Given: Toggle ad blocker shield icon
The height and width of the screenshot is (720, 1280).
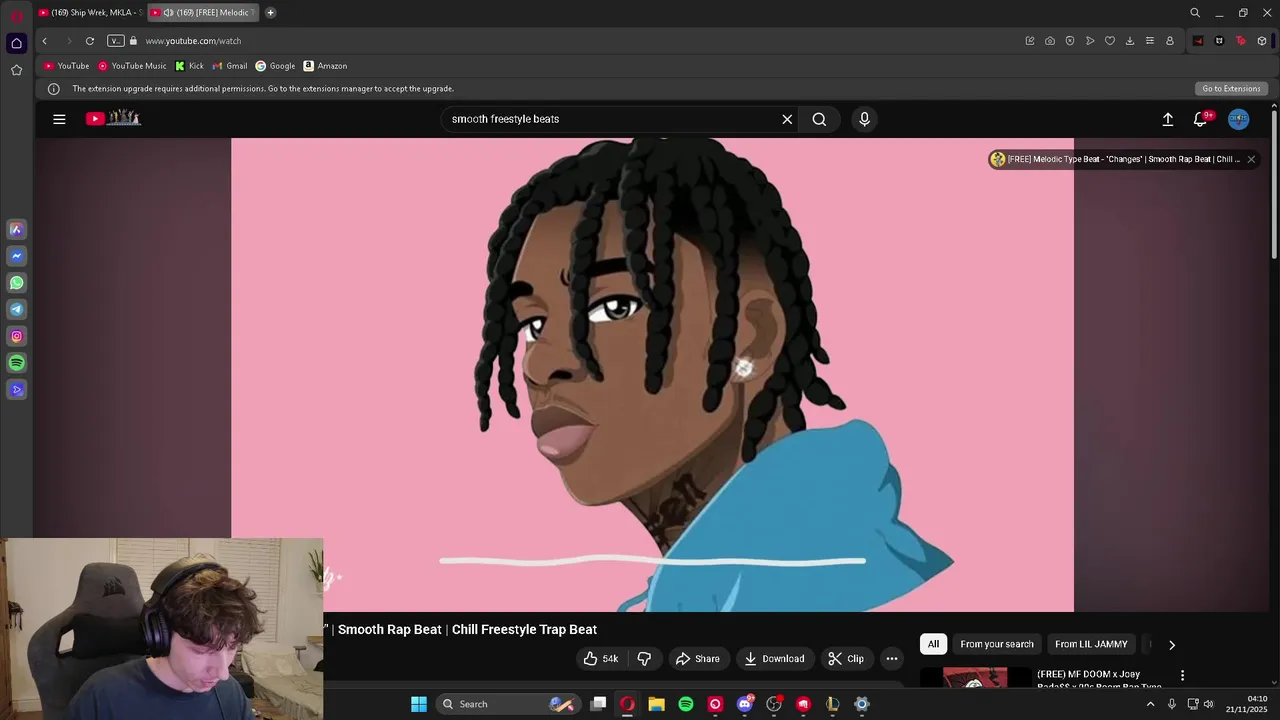Looking at the screenshot, I should (x=1070, y=41).
